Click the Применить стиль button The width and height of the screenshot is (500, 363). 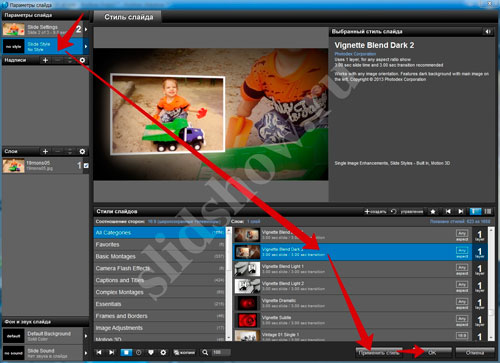coord(379,353)
